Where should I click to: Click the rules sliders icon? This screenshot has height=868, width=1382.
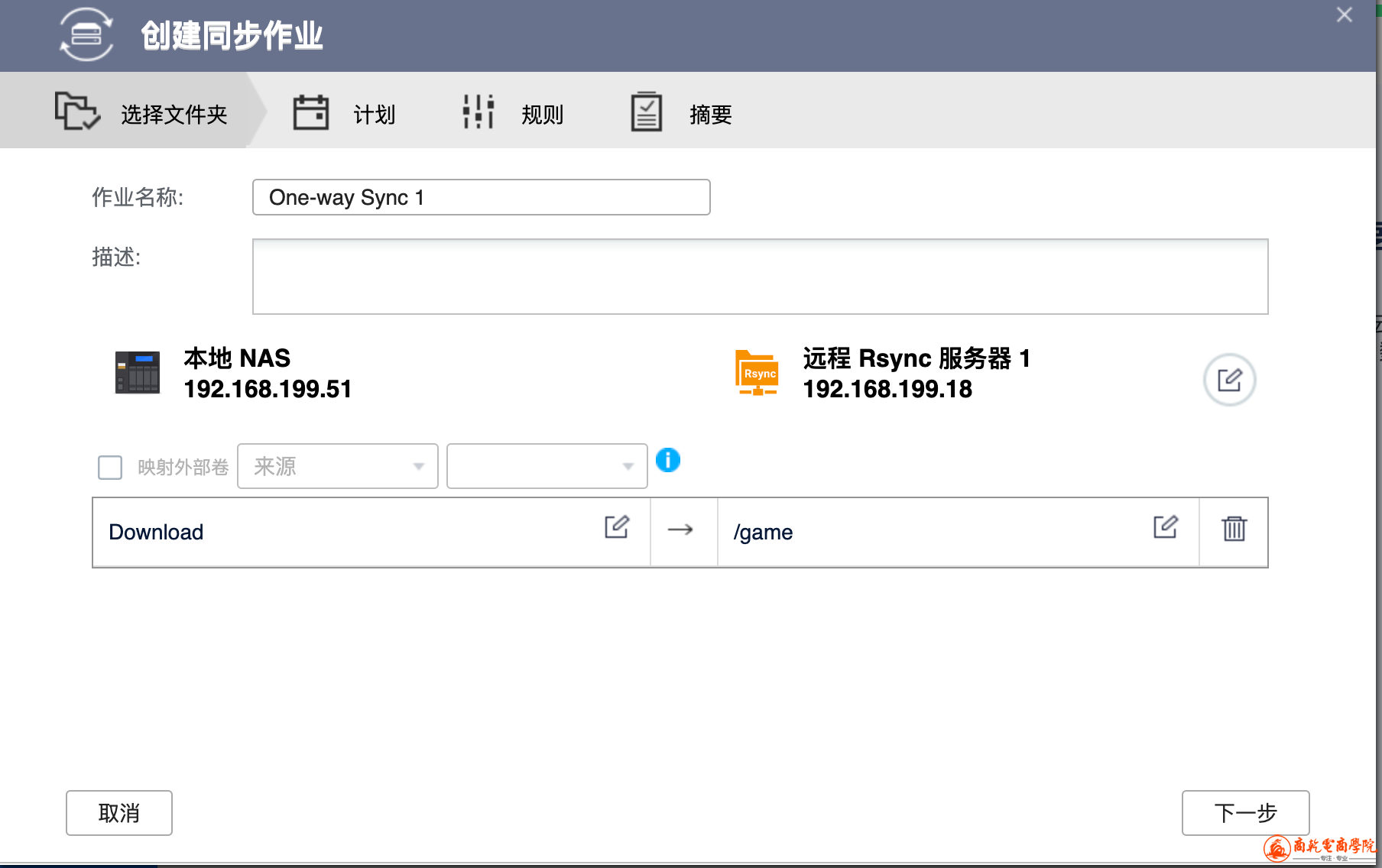(x=479, y=112)
